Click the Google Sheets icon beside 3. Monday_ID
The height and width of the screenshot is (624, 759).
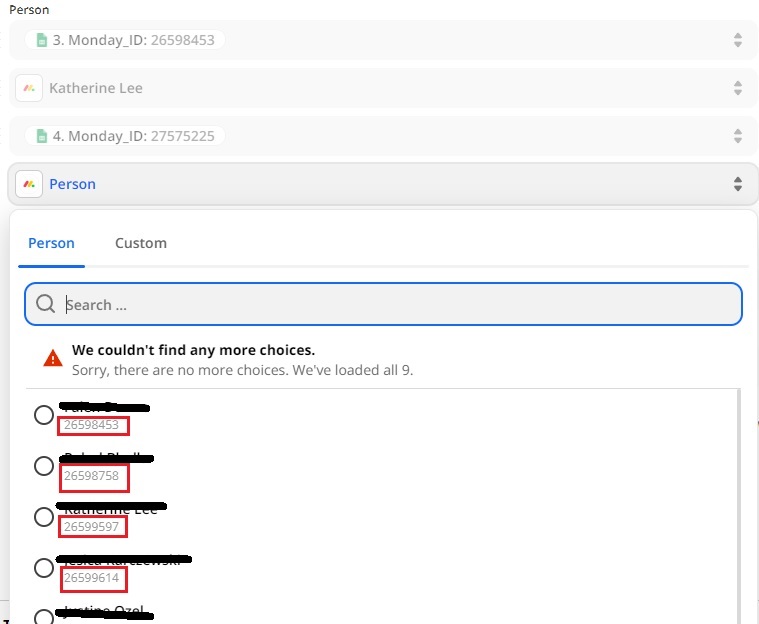(42, 40)
